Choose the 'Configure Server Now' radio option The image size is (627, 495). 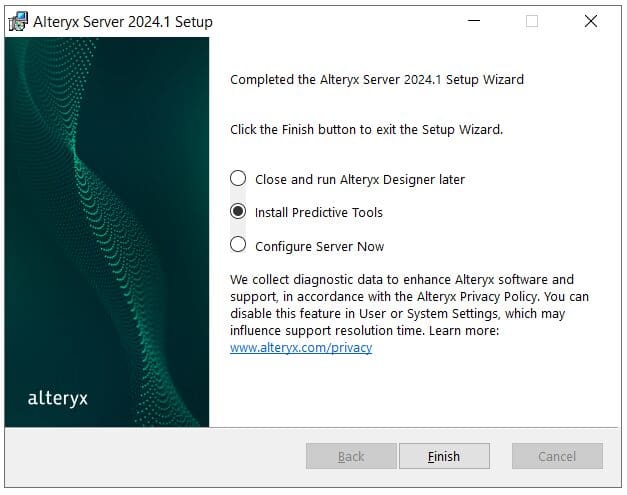coord(238,245)
